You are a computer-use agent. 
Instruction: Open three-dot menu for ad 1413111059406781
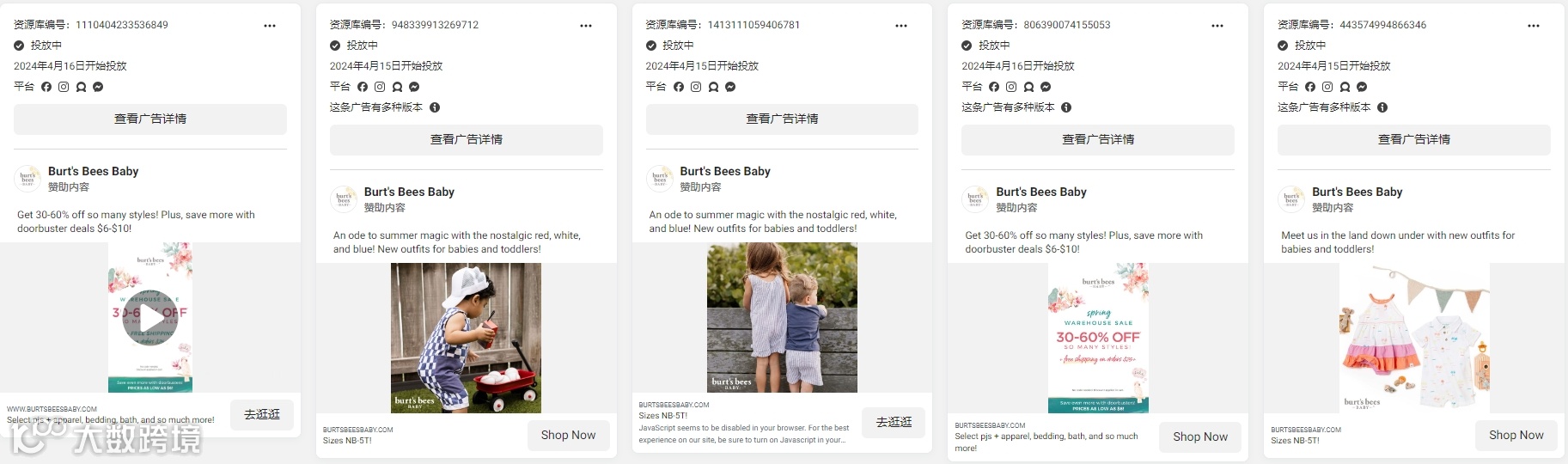point(901,26)
